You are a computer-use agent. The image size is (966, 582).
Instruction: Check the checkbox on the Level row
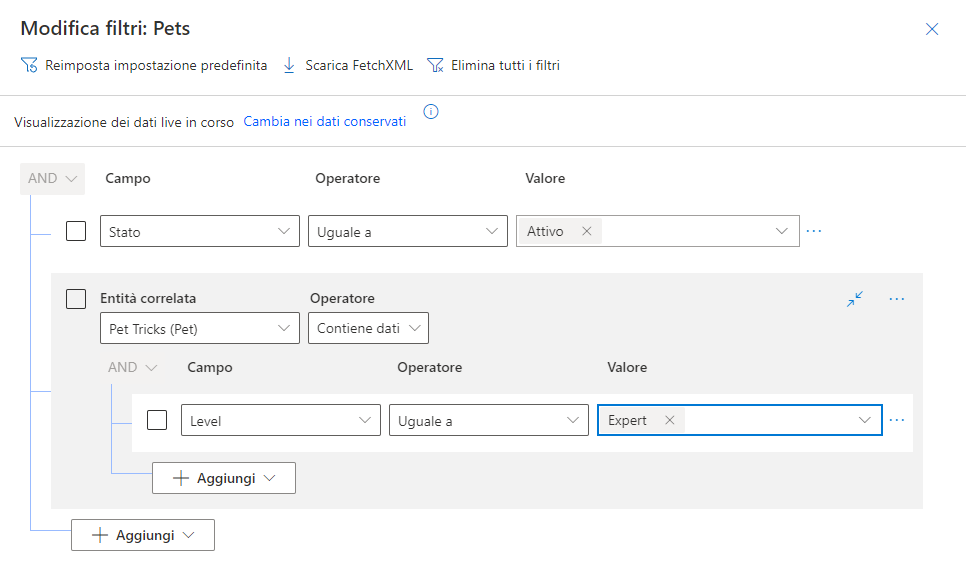pos(157,420)
